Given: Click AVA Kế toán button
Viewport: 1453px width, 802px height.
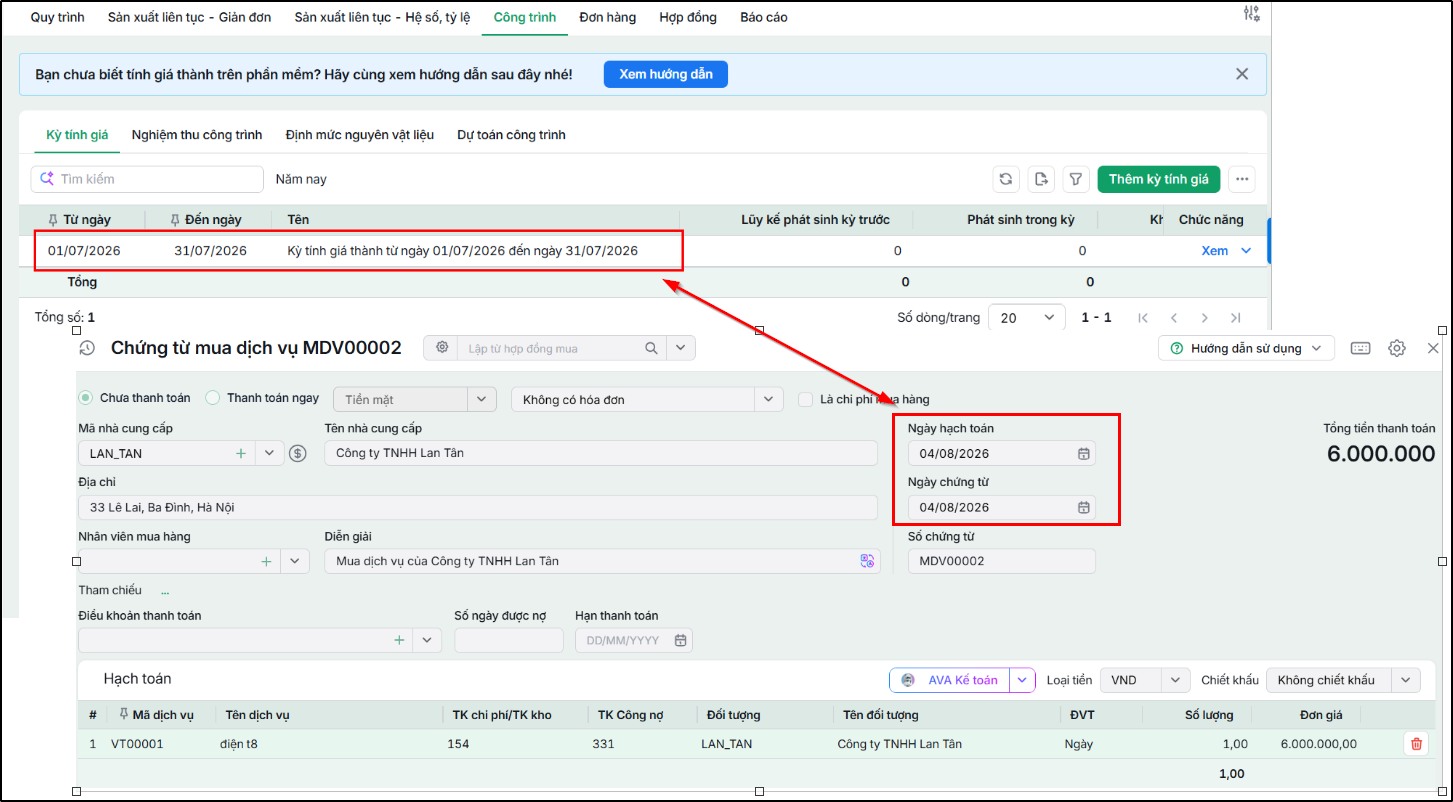Looking at the screenshot, I should point(950,680).
